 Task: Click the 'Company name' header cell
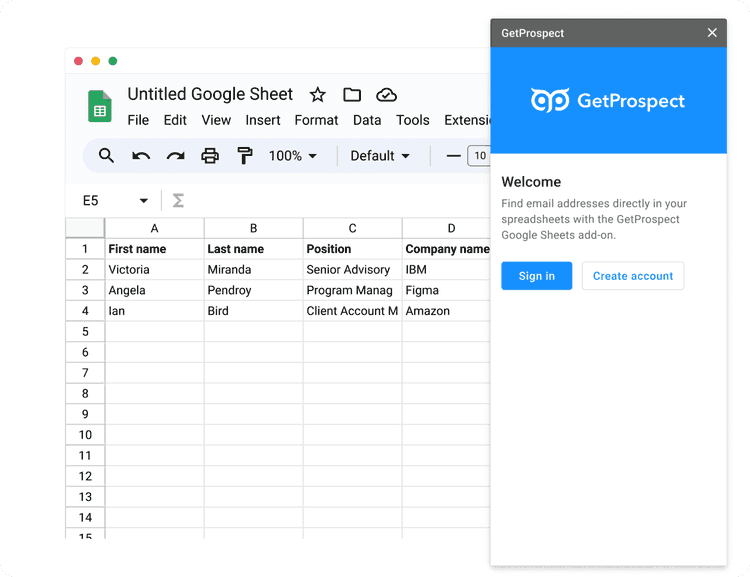click(x=446, y=249)
